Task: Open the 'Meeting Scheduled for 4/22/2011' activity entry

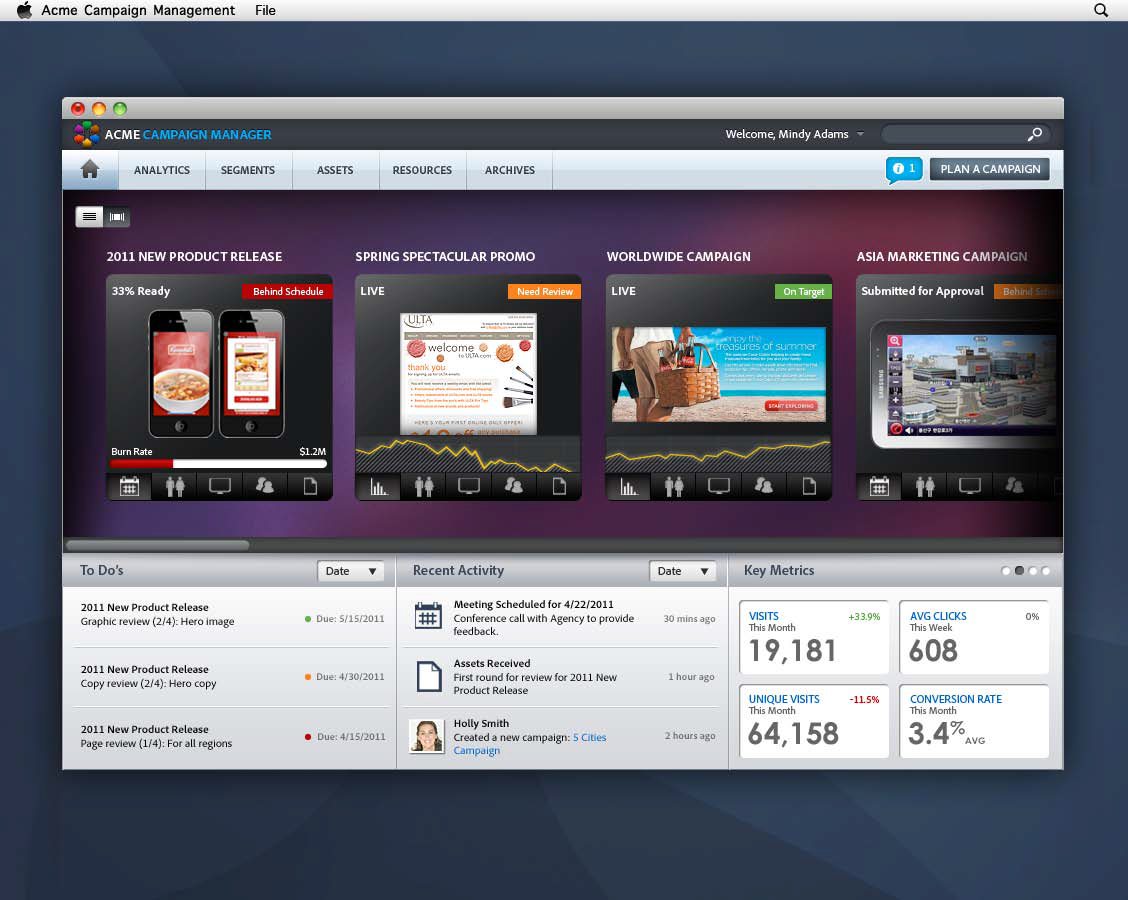Action: [562, 617]
